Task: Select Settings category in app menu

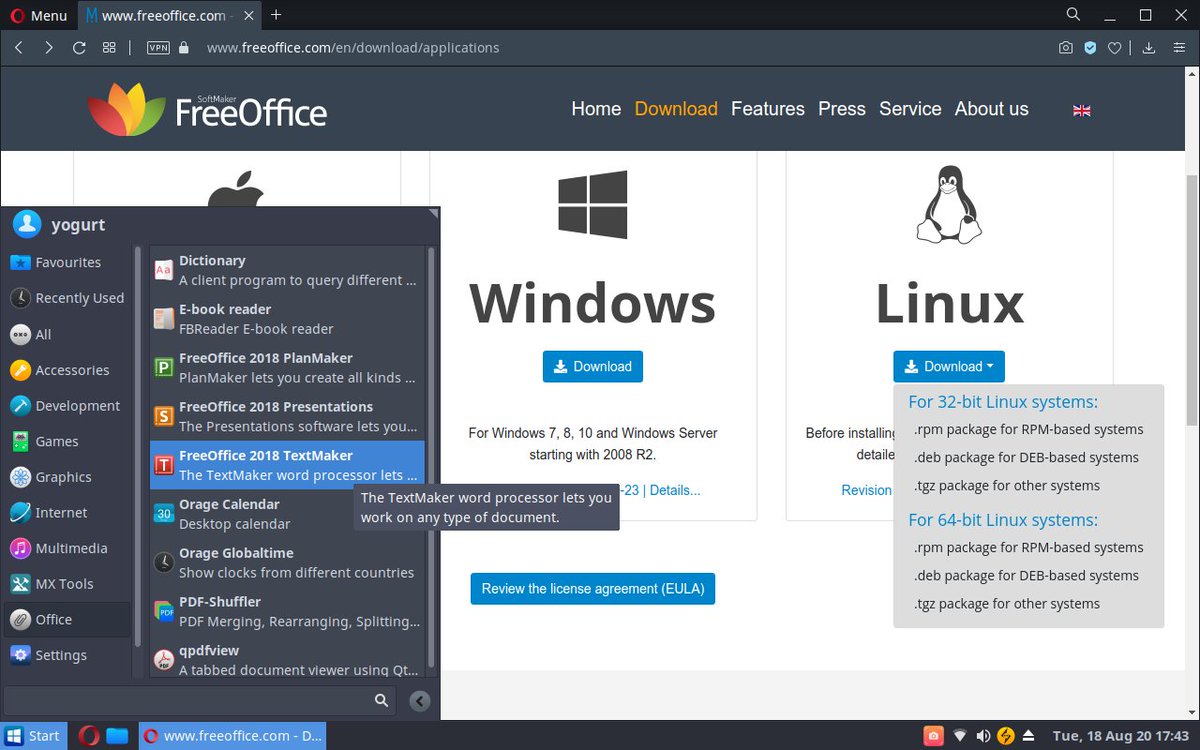Action: click(x=68, y=655)
